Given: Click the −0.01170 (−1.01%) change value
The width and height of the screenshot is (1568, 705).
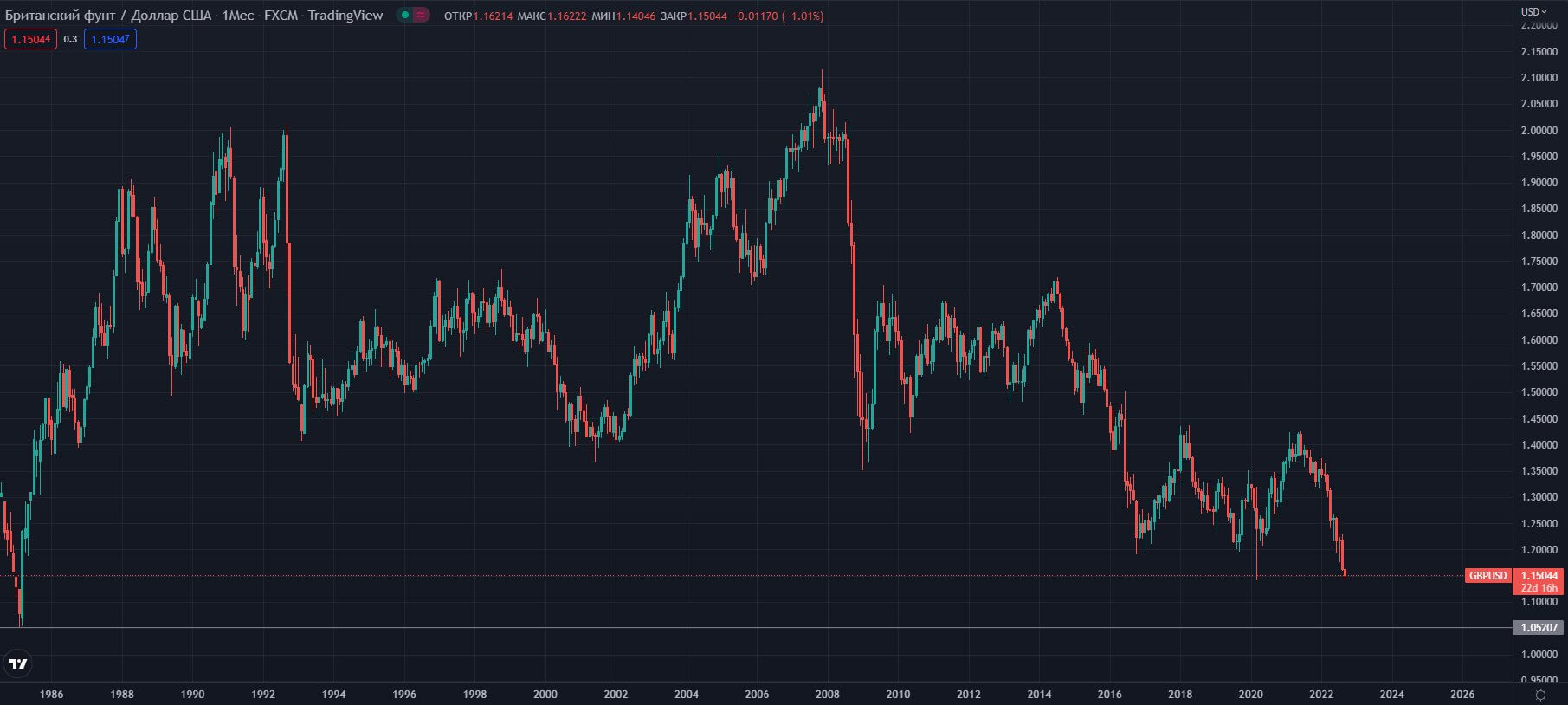Looking at the screenshot, I should pyautogui.click(x=778, y=16).
